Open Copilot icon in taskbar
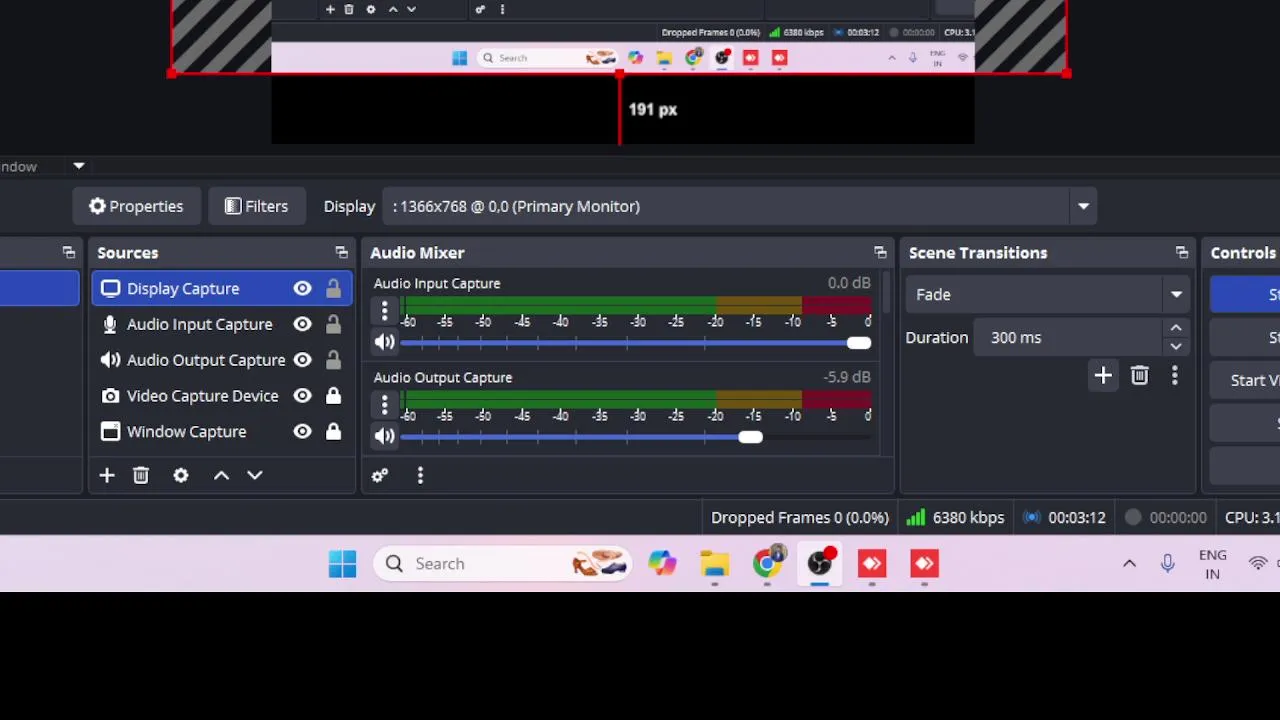The width and height of the screenshot is (1280, 720). (662, 564)
